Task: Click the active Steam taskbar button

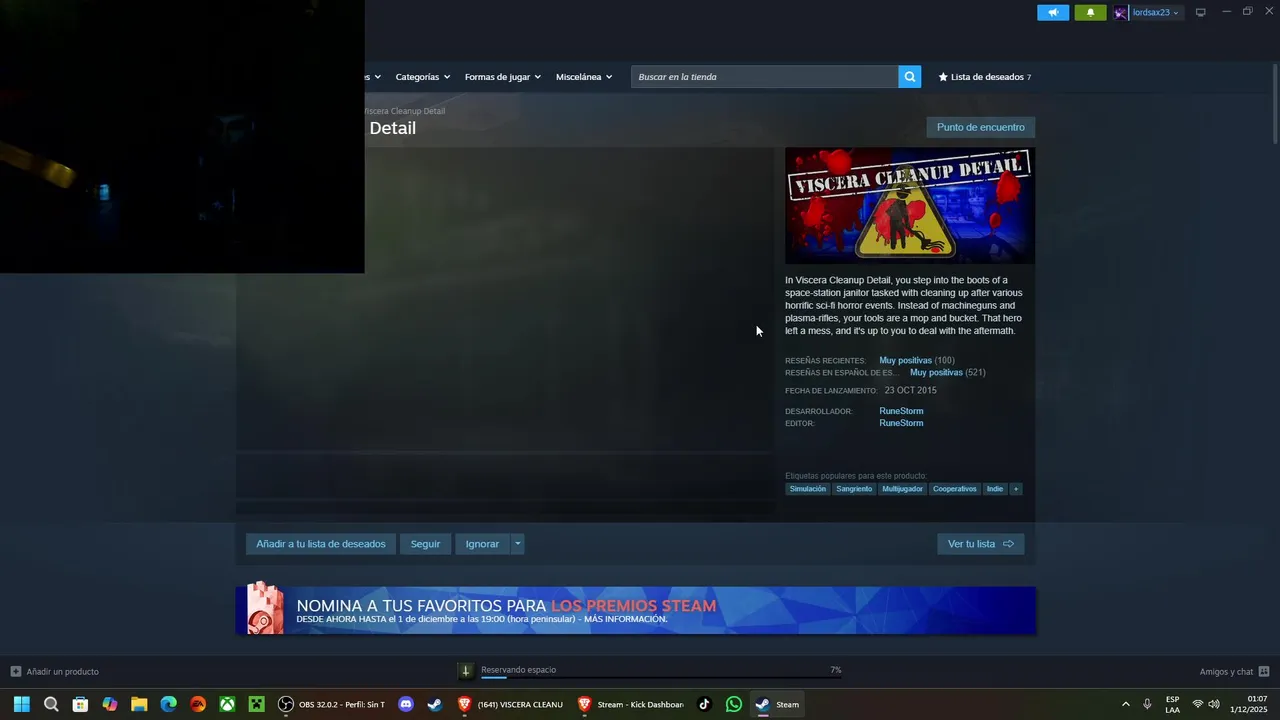Action: (x=777, y=704)
